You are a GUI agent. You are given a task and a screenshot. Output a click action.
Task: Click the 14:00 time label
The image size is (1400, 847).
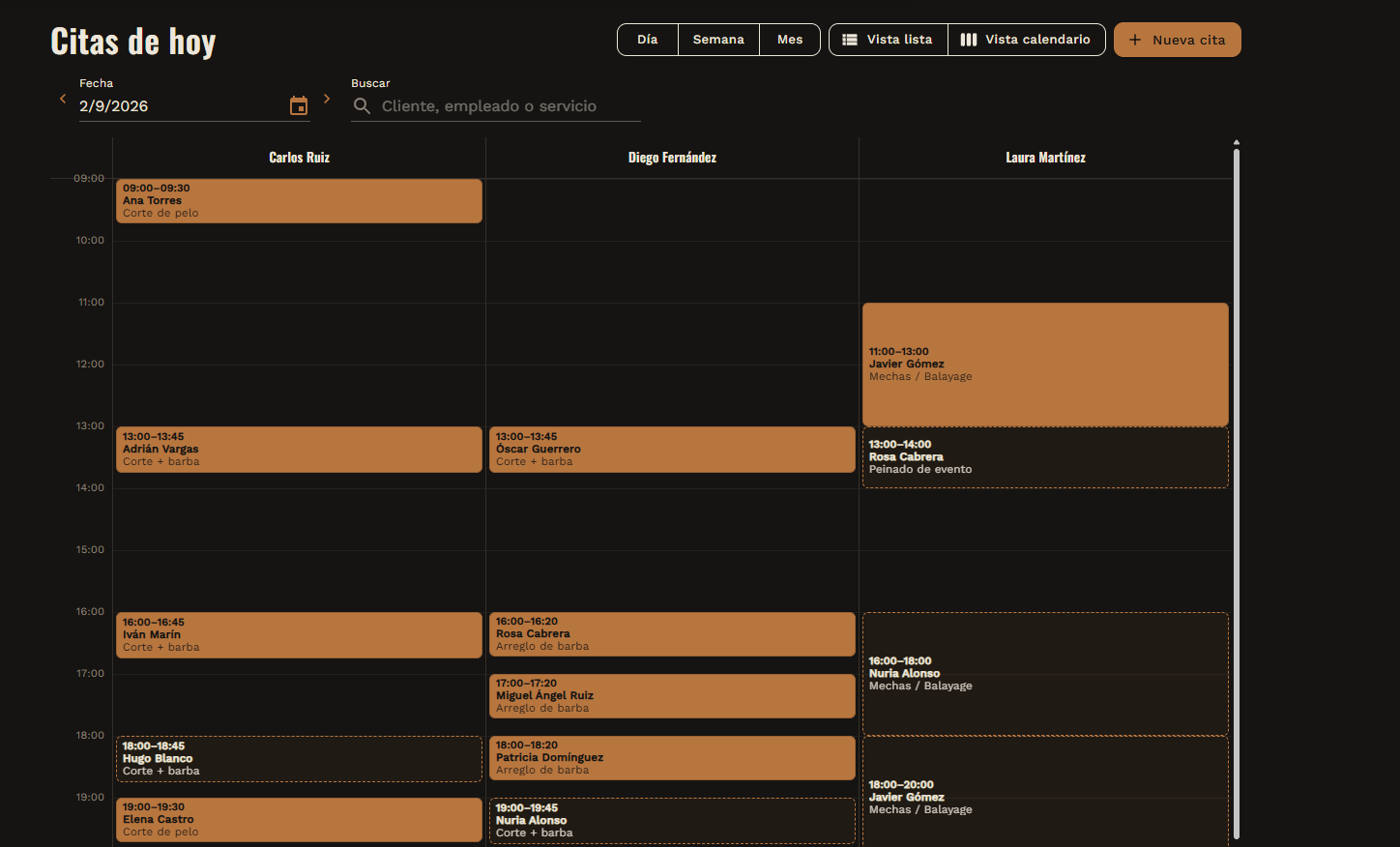tap(90, 488)
